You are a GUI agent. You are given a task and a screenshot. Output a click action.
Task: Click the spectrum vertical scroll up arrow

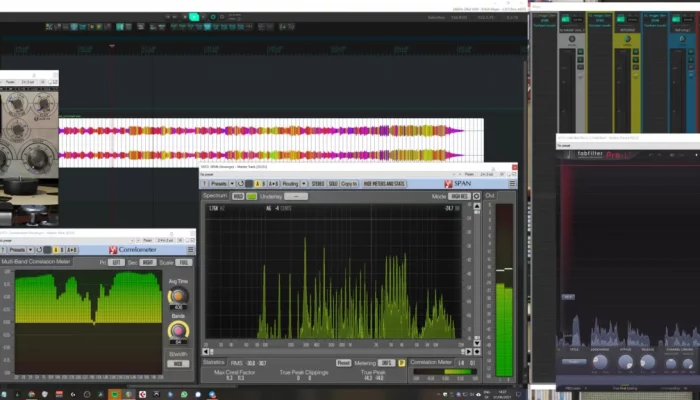477,206
